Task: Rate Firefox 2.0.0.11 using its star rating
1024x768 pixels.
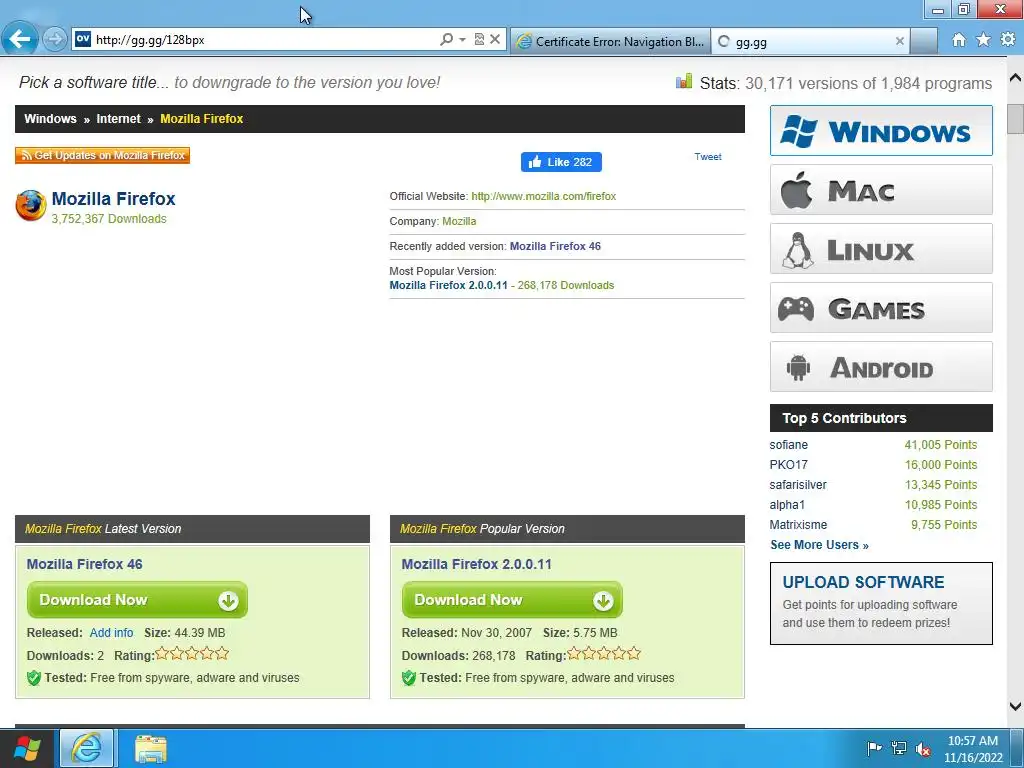Action: coord(604,654)
